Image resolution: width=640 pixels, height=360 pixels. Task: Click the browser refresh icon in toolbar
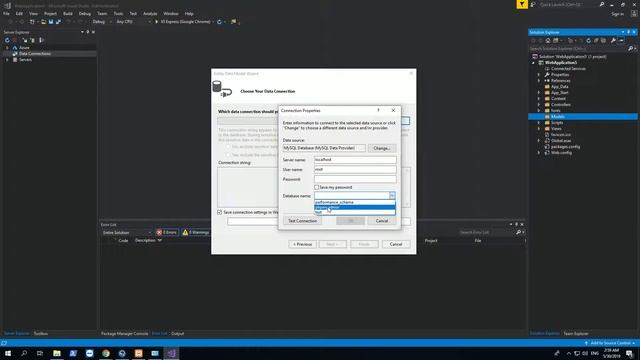[x=219, y=22]
